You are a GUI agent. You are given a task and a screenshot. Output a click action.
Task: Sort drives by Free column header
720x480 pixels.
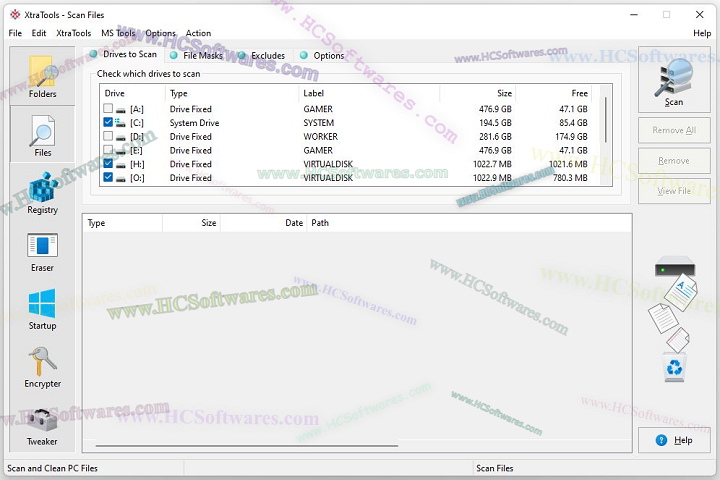point(554,93)
